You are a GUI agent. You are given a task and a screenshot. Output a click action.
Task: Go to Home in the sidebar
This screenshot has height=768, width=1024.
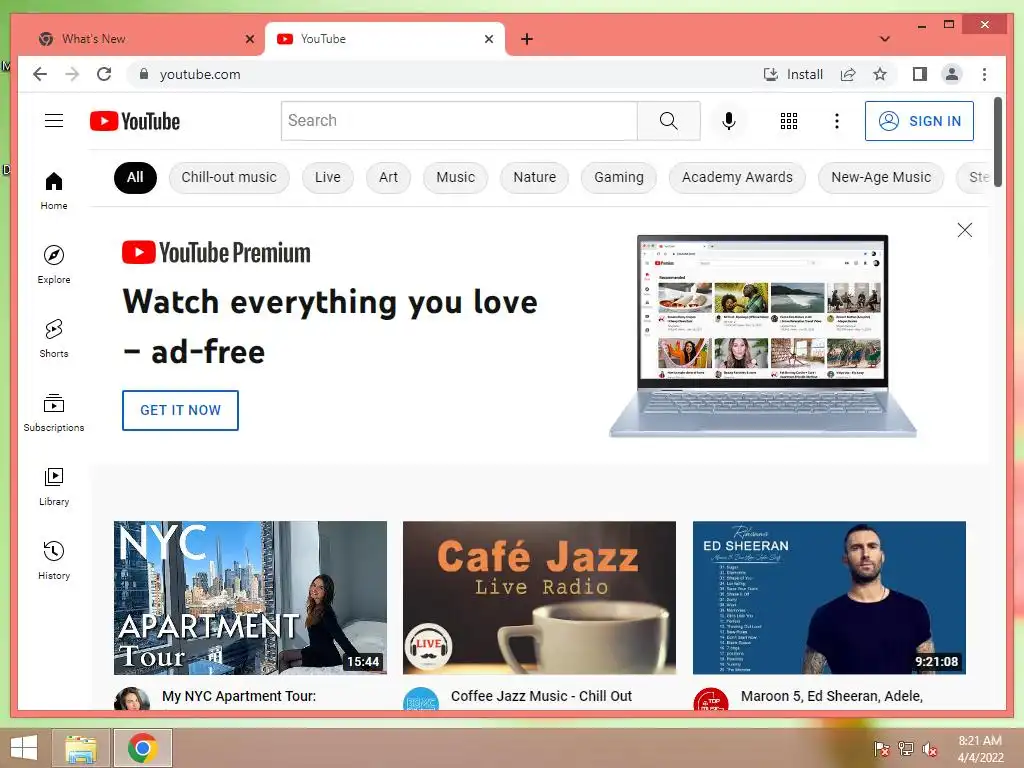(x=54, y=191)
